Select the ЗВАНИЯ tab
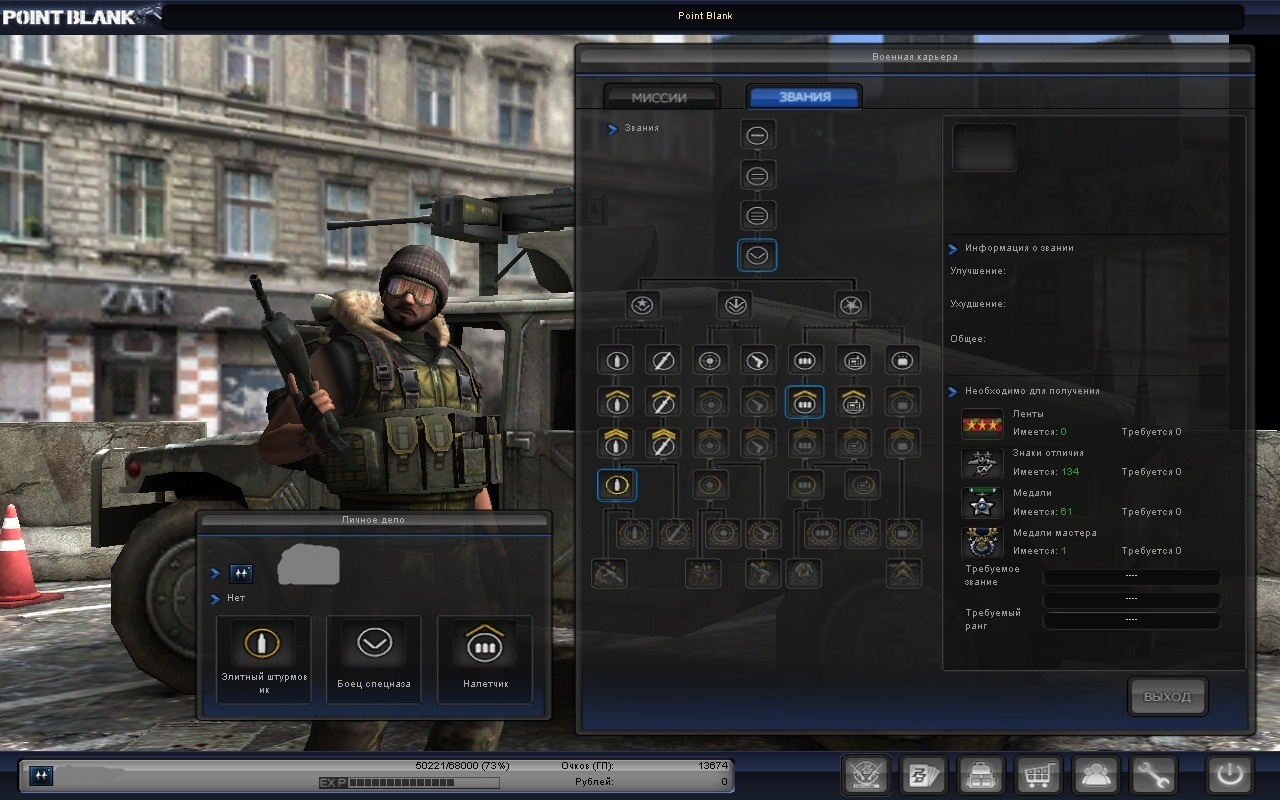The image size is (1280, 800). (x=804, y=97)
